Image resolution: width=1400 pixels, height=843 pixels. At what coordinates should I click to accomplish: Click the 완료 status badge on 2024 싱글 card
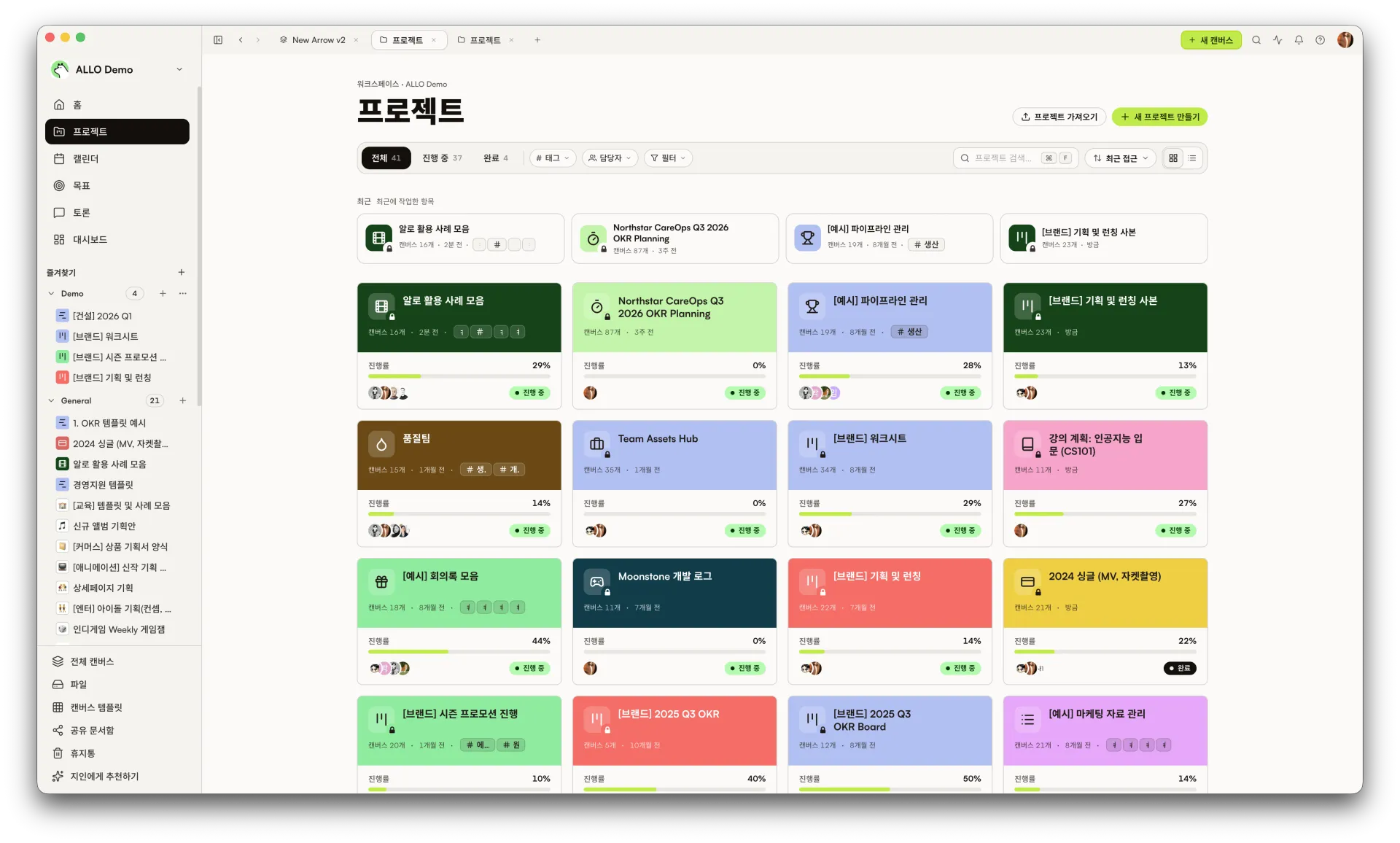(1180, 668)
